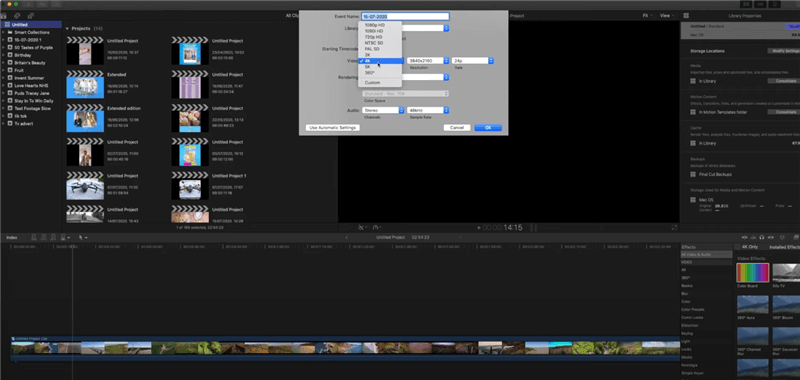
Task: Choose 720p HD from video format menu
Action: pos(380,37)
